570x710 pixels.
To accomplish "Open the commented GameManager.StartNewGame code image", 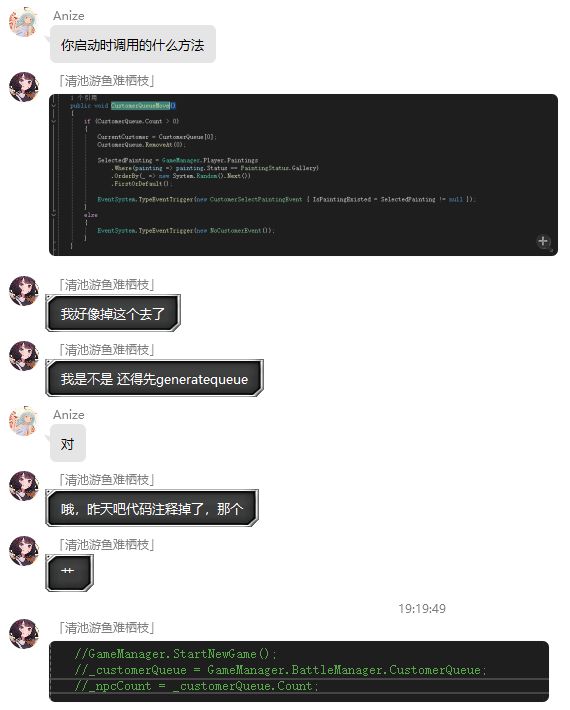I will click(299, 671).
